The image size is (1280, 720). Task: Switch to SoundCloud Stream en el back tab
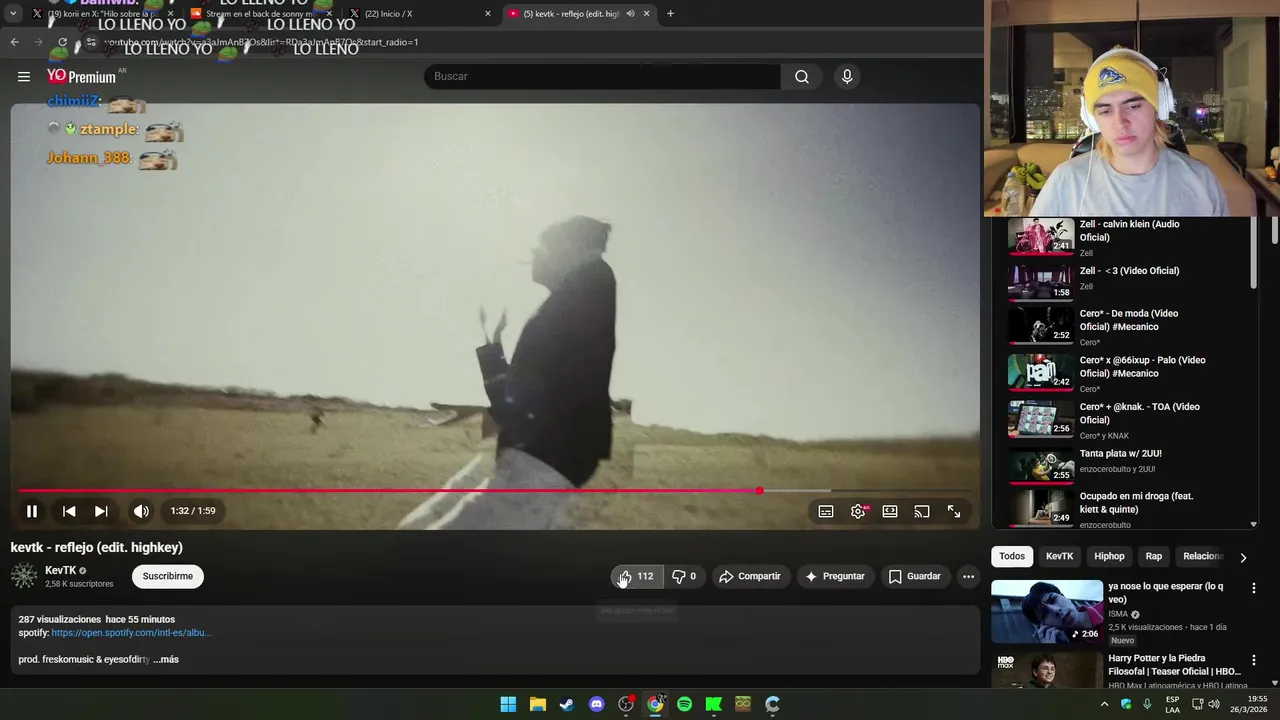pos(263,14)
